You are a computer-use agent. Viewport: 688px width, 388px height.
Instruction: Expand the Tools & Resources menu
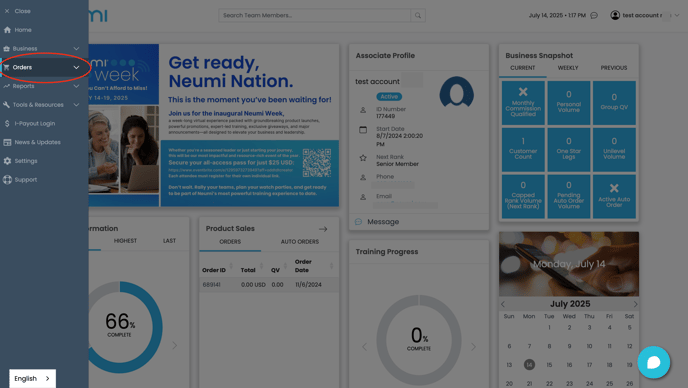[x=41, y=104]
